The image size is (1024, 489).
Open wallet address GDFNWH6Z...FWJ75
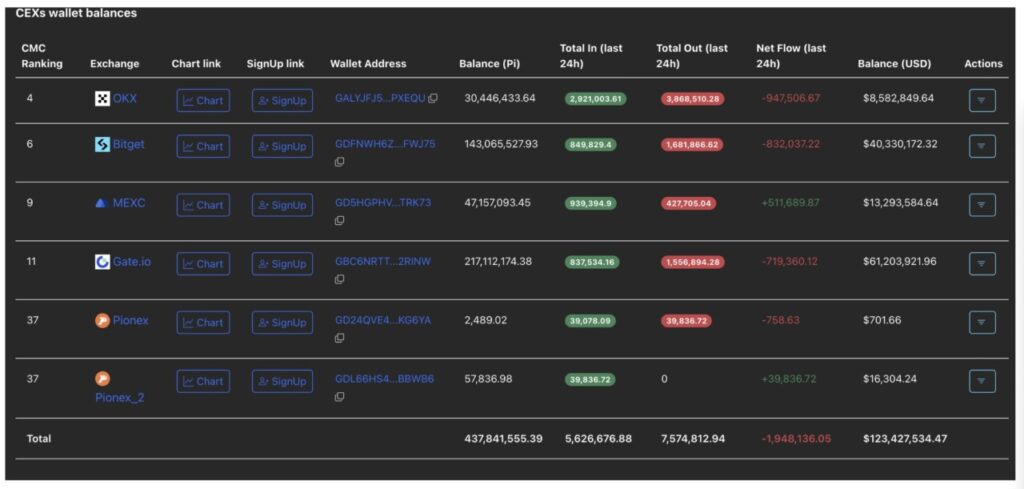[385, 144]
